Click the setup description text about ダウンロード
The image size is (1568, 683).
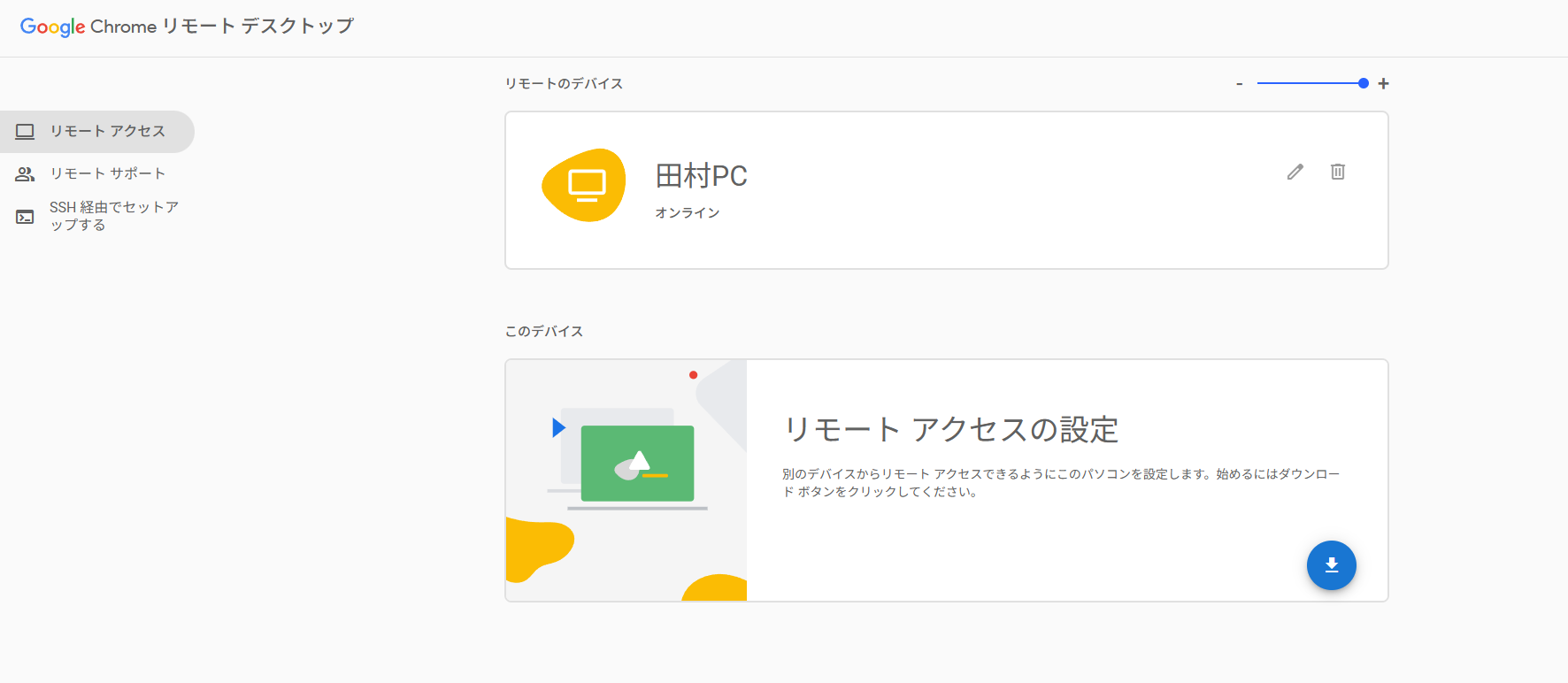(1061, 483)
